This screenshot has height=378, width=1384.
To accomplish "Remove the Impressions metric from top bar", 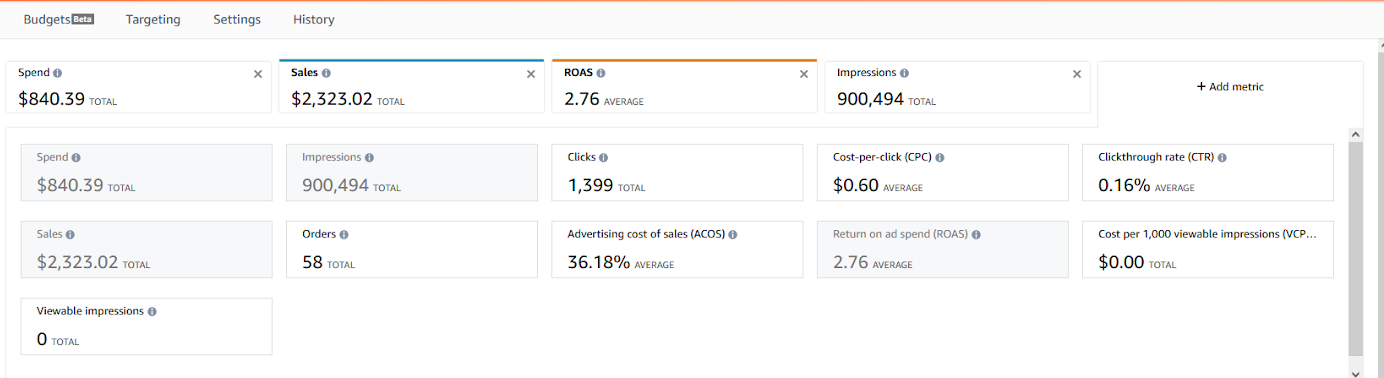I will 1077,74.
